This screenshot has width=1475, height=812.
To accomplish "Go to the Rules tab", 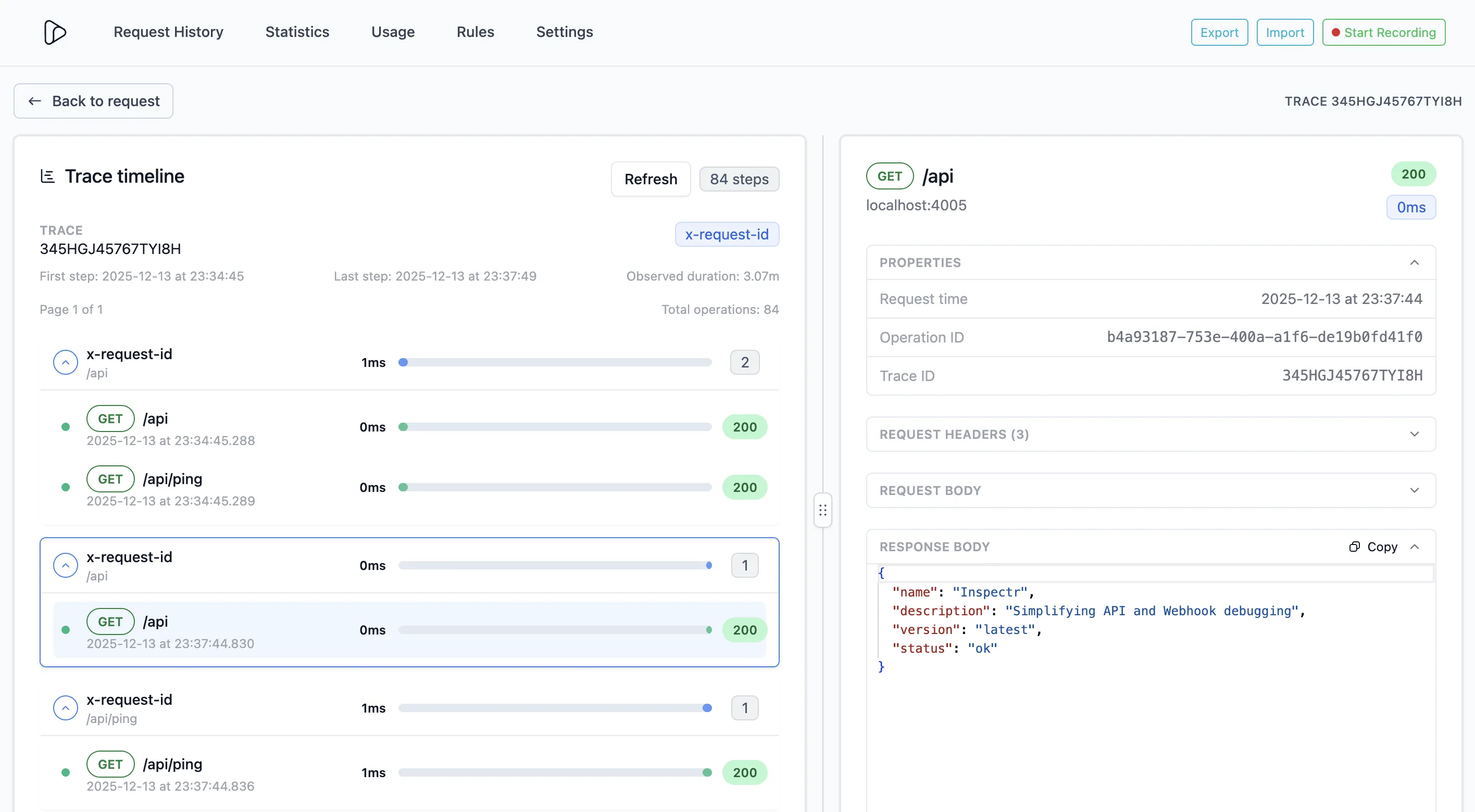I will click(x=474, y=32).
